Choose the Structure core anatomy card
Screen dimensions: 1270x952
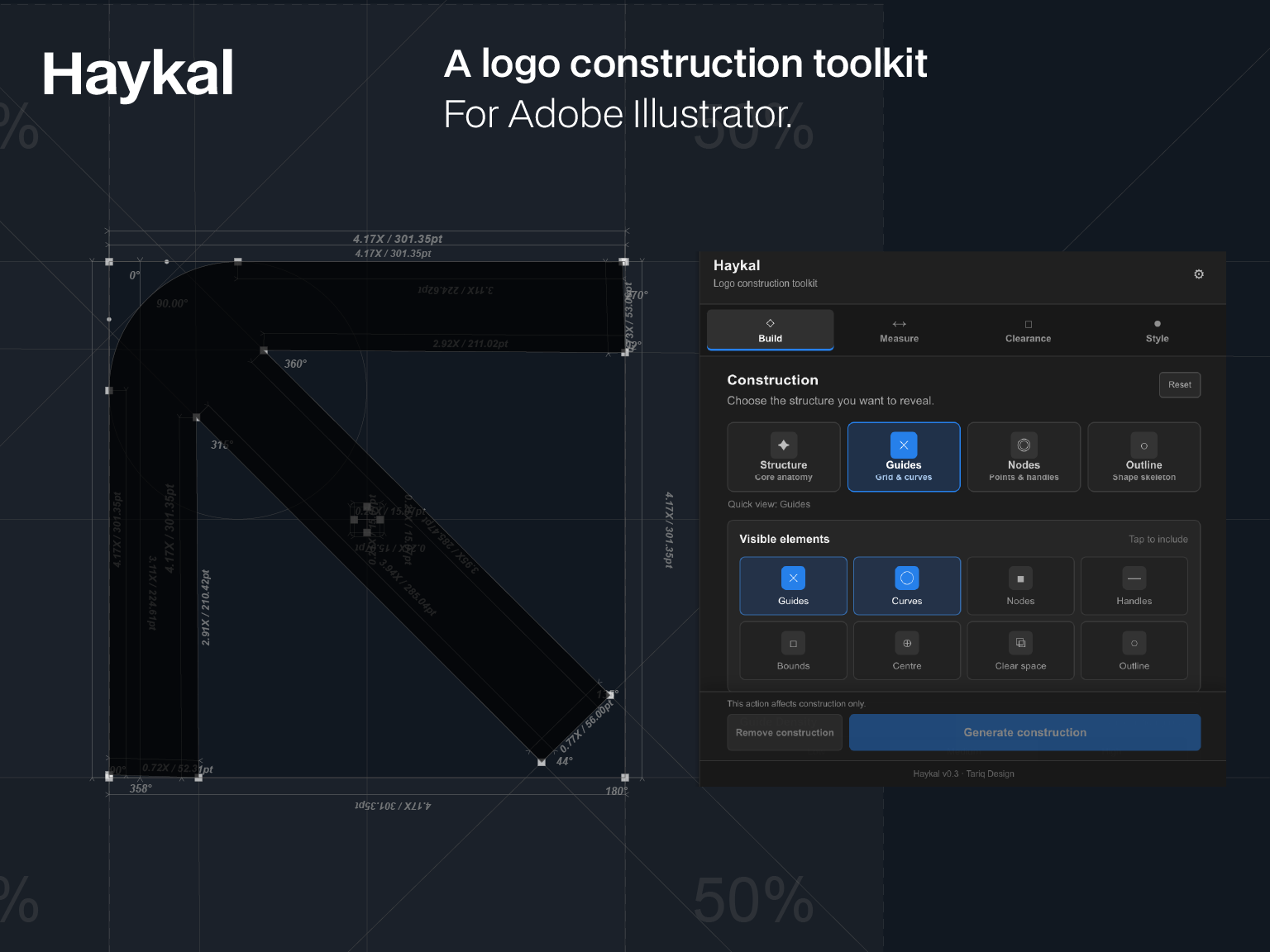[784, 457]
